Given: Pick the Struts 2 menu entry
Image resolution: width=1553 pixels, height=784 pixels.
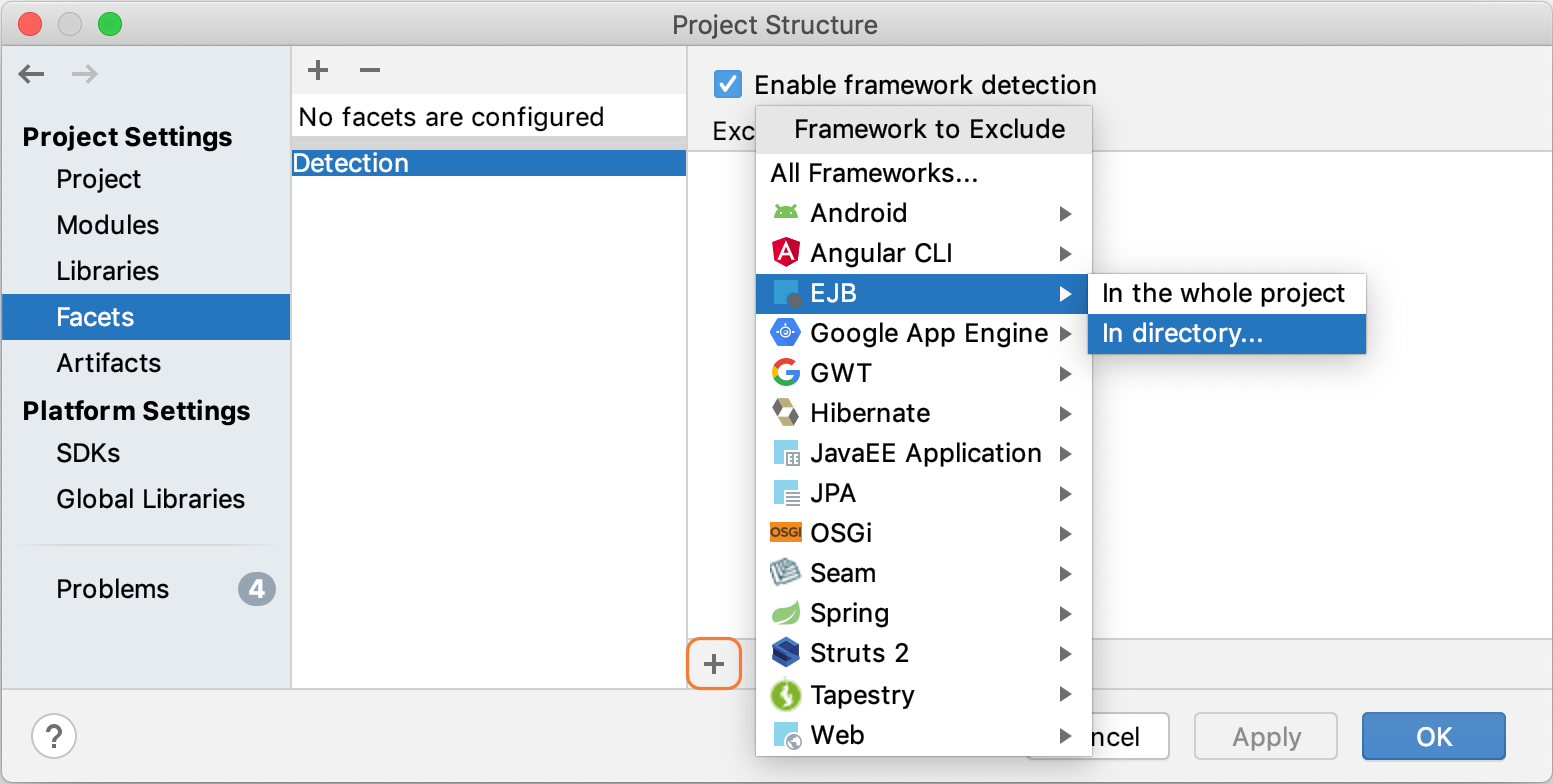Looking at the screenshot, I should coord(923,653).
